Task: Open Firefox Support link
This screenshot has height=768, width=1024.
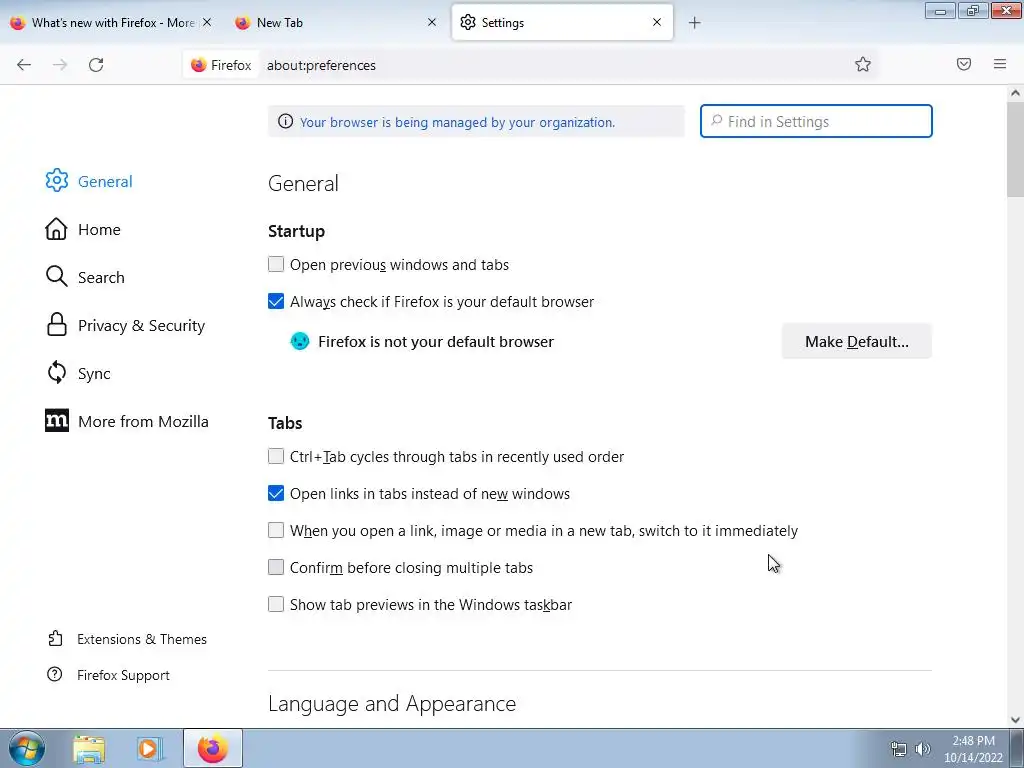Action: pyautogui.click(x=123, y=675)
